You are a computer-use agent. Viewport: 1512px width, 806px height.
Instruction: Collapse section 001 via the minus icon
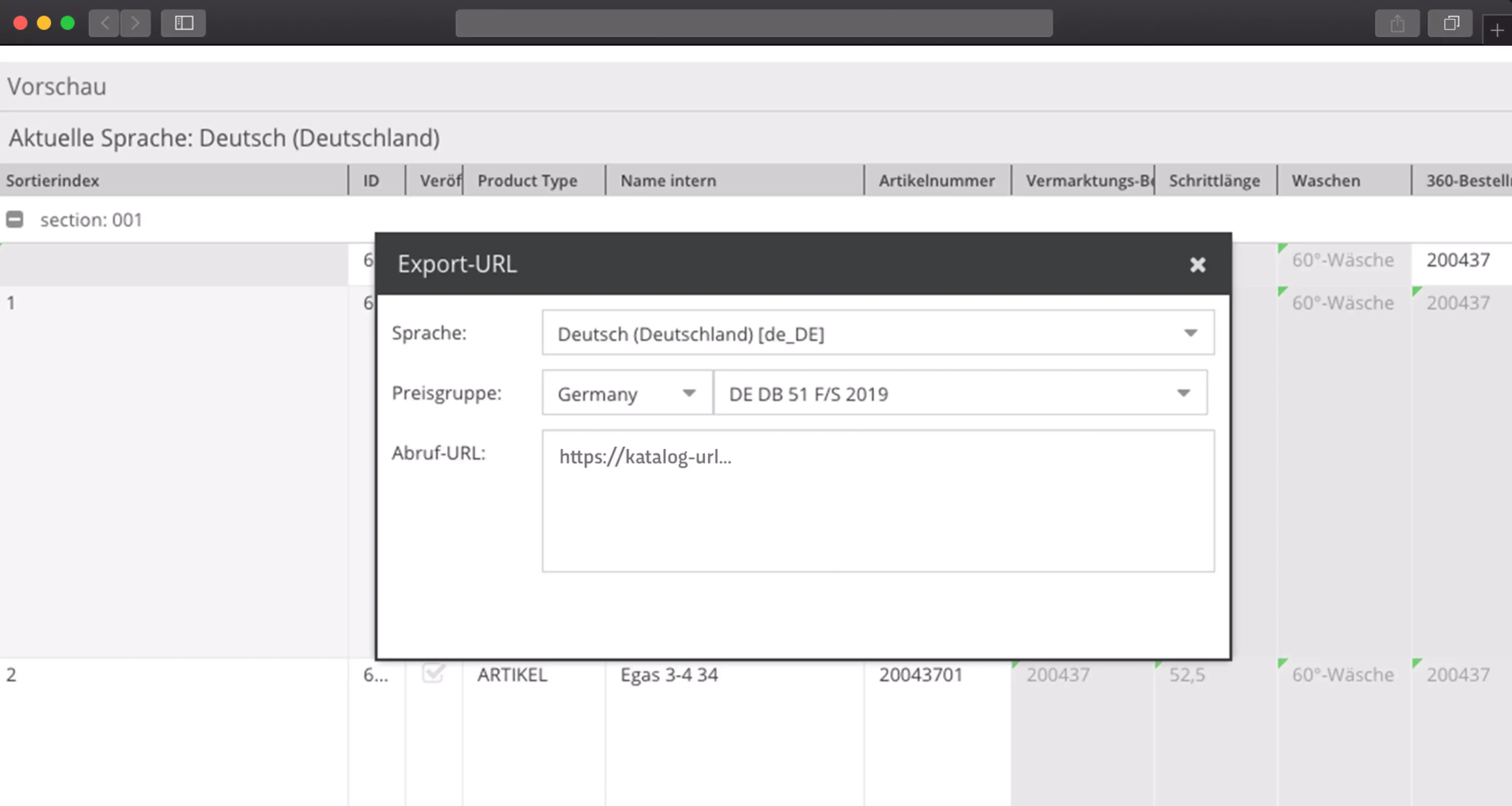point(15,220)
